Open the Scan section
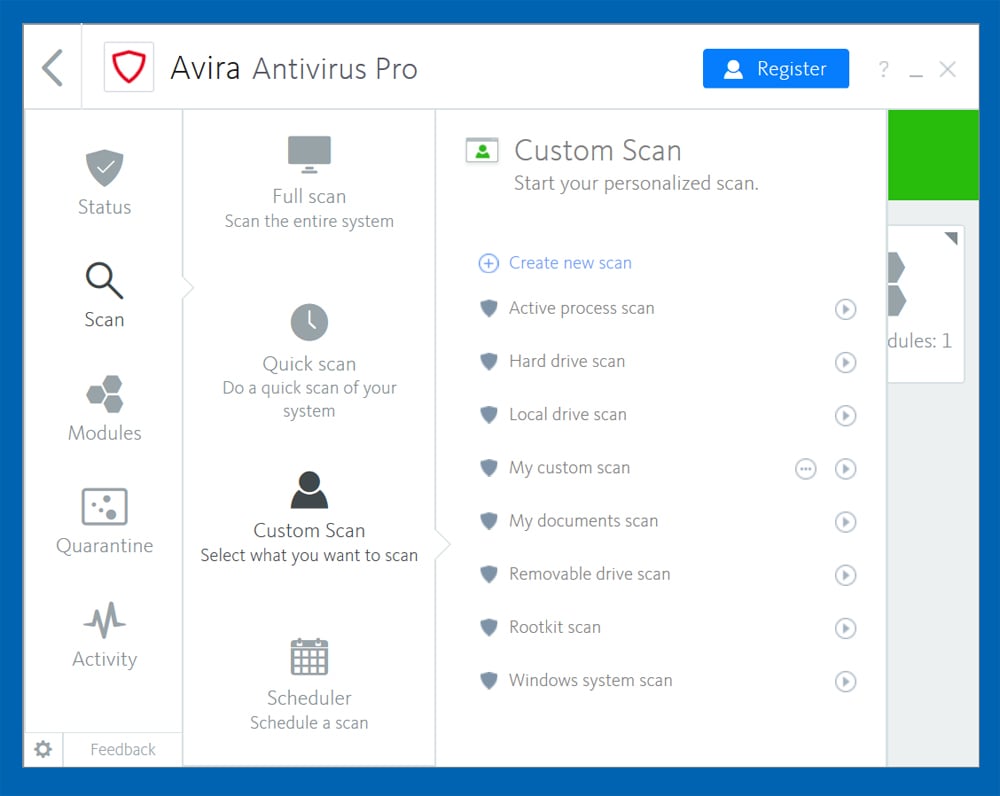This screenshot has width=1000, height=796. [x=105, y=295]
